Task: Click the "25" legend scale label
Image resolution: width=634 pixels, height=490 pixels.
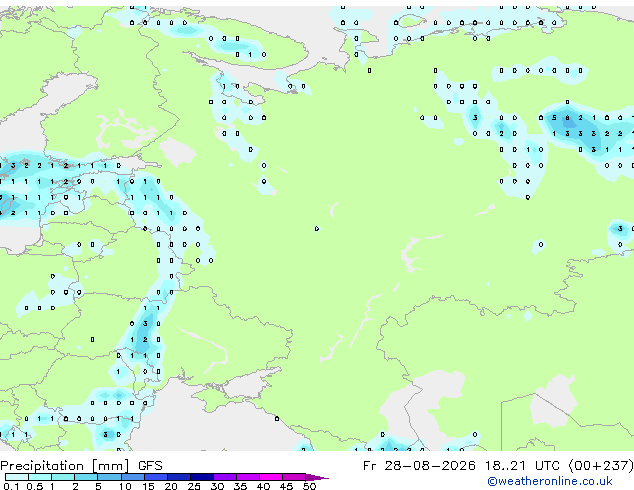Action: (194, 486)
